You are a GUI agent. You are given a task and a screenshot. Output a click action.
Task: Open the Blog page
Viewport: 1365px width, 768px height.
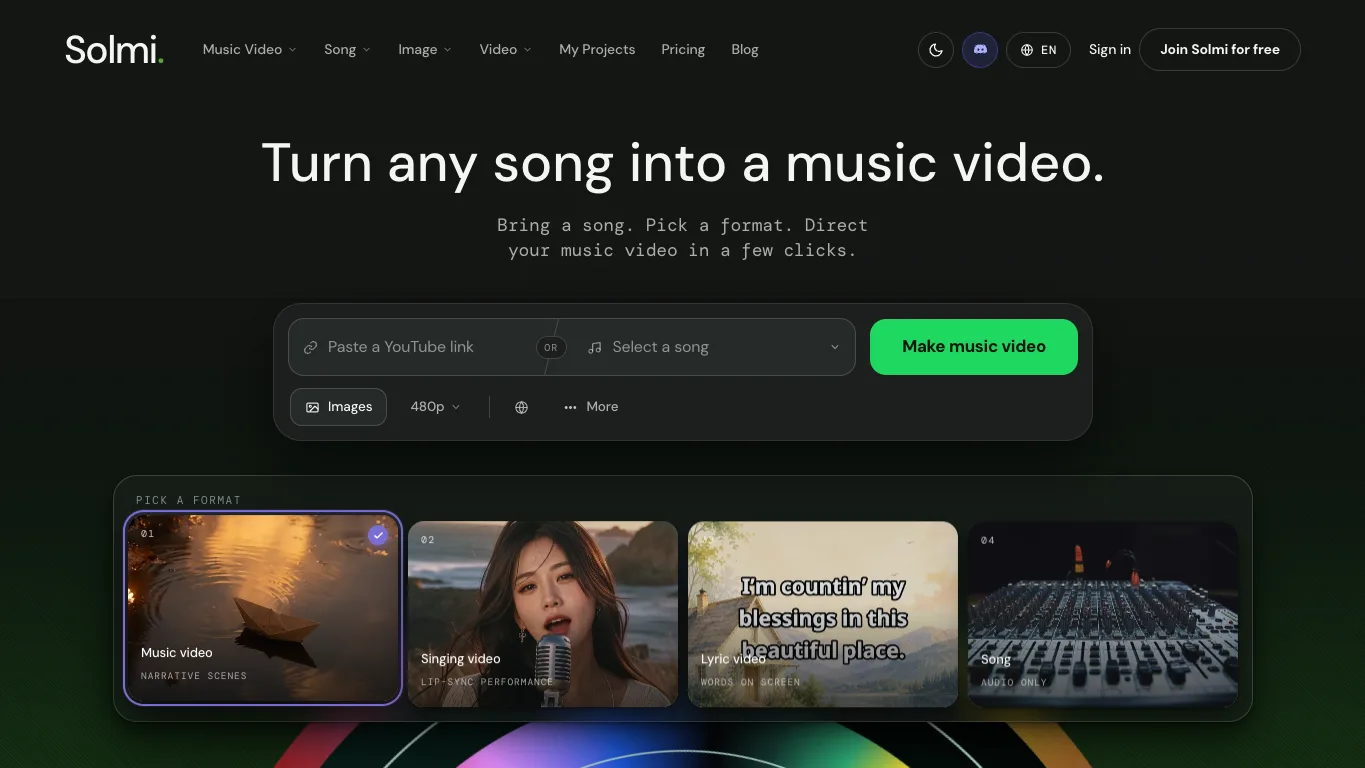[745, 49]
